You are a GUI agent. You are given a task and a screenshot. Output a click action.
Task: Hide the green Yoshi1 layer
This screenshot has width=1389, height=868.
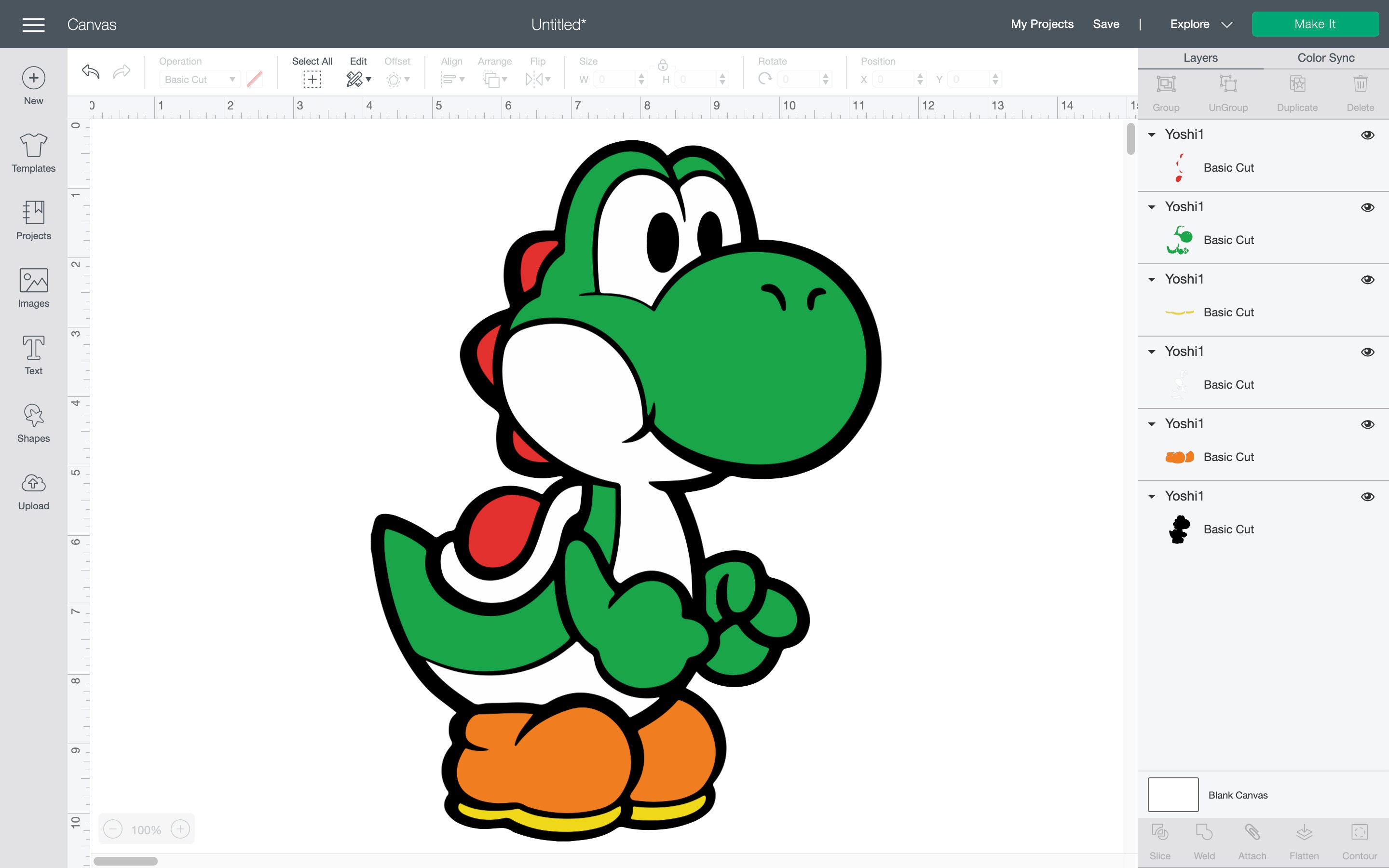pos(1368,207)
